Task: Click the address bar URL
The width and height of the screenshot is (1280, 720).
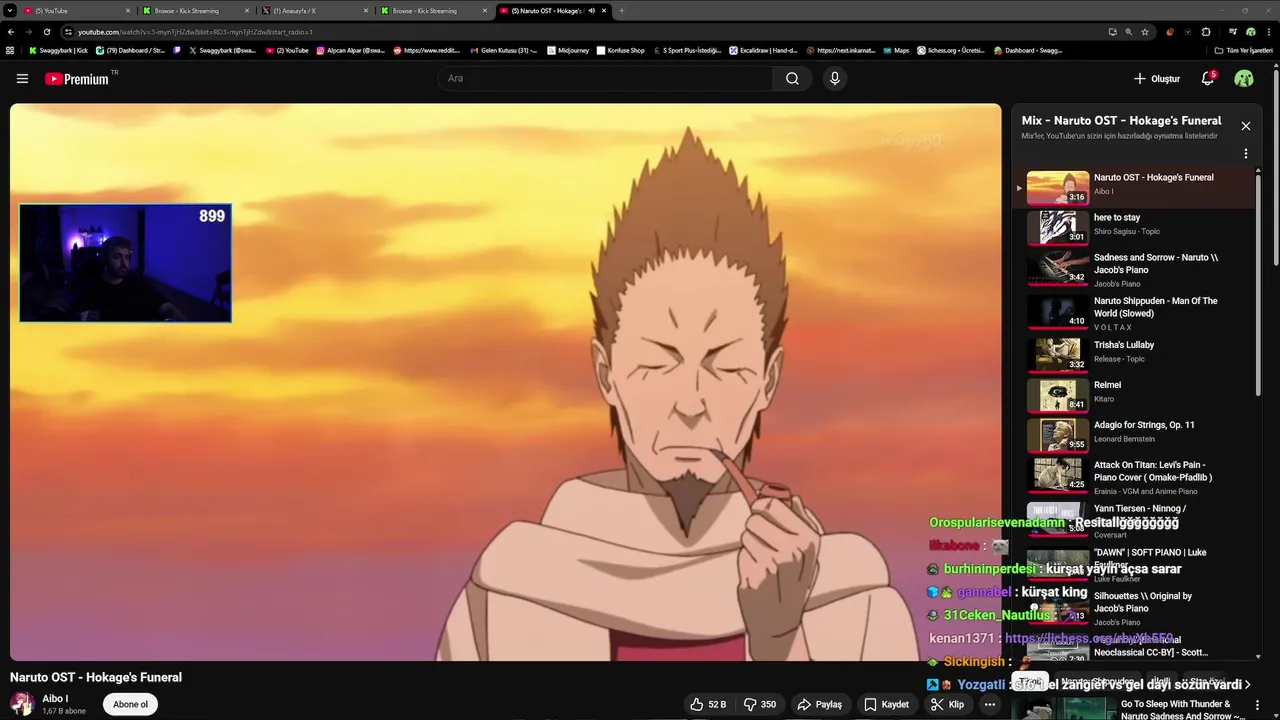Action: click(x=195, y=32)
